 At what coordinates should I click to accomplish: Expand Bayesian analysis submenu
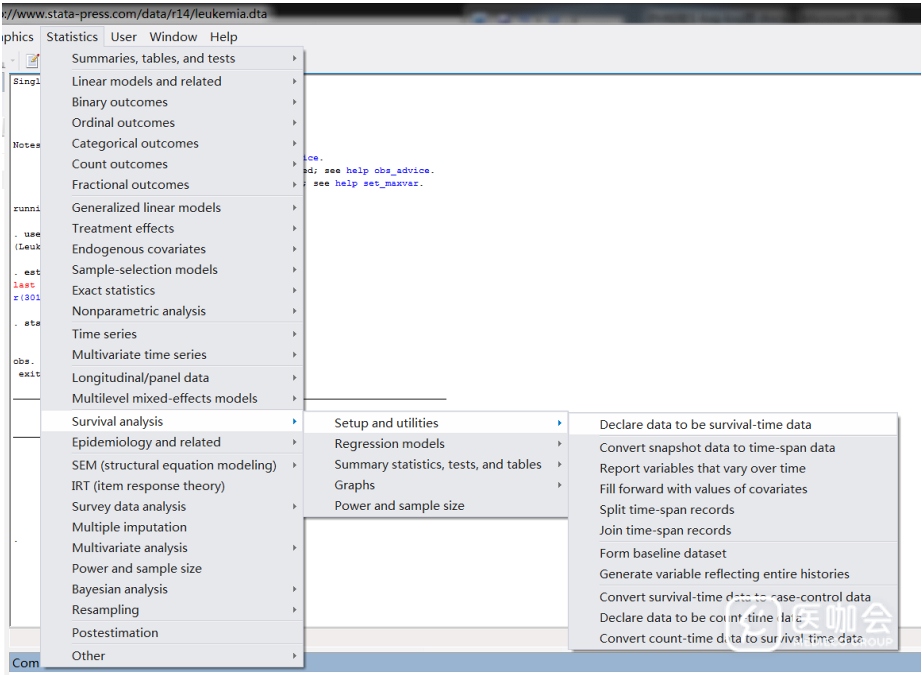[x=120, y=590]
